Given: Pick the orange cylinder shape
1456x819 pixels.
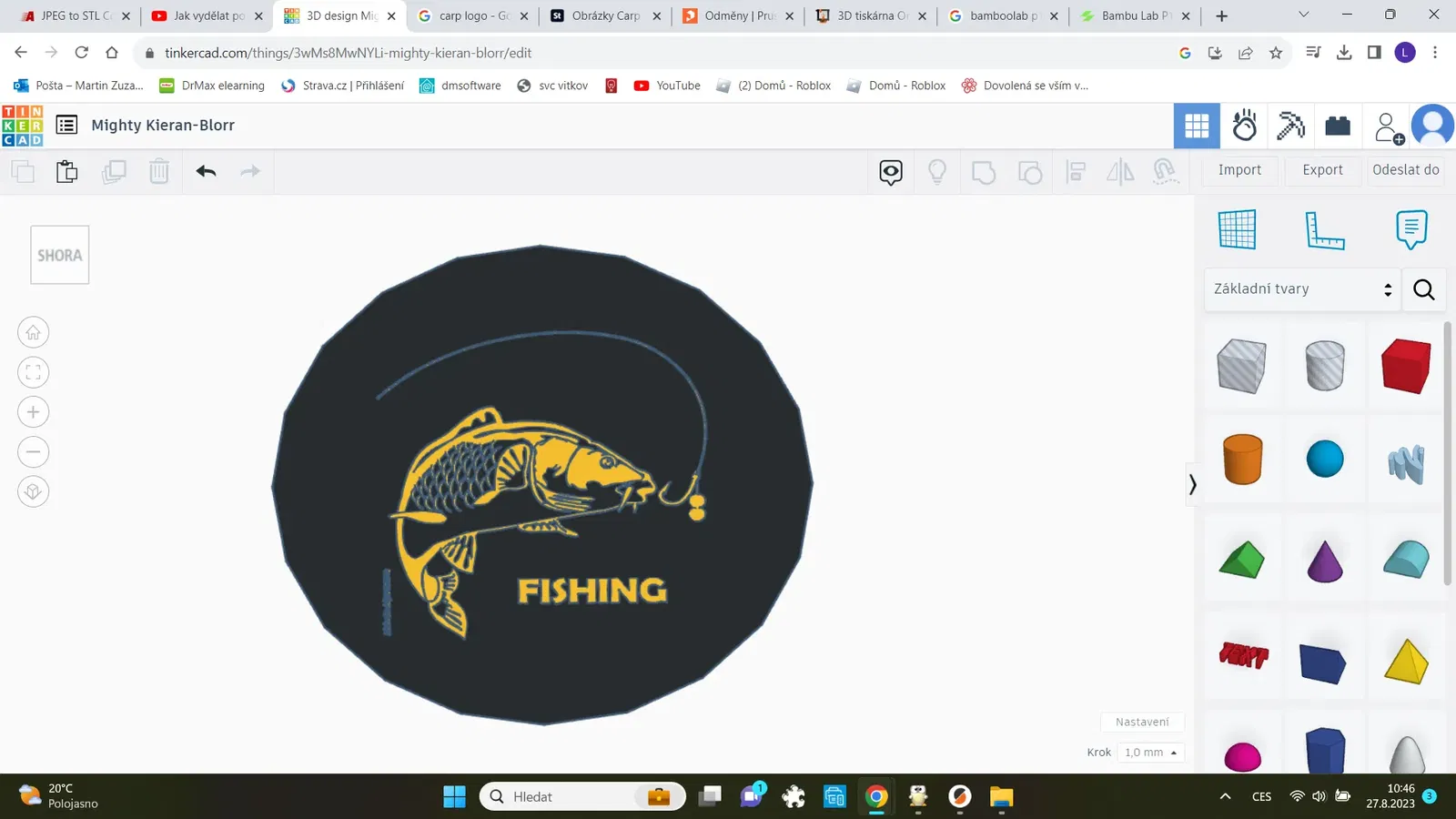Looking at the screenshot, I should [x=1242, y=459].
